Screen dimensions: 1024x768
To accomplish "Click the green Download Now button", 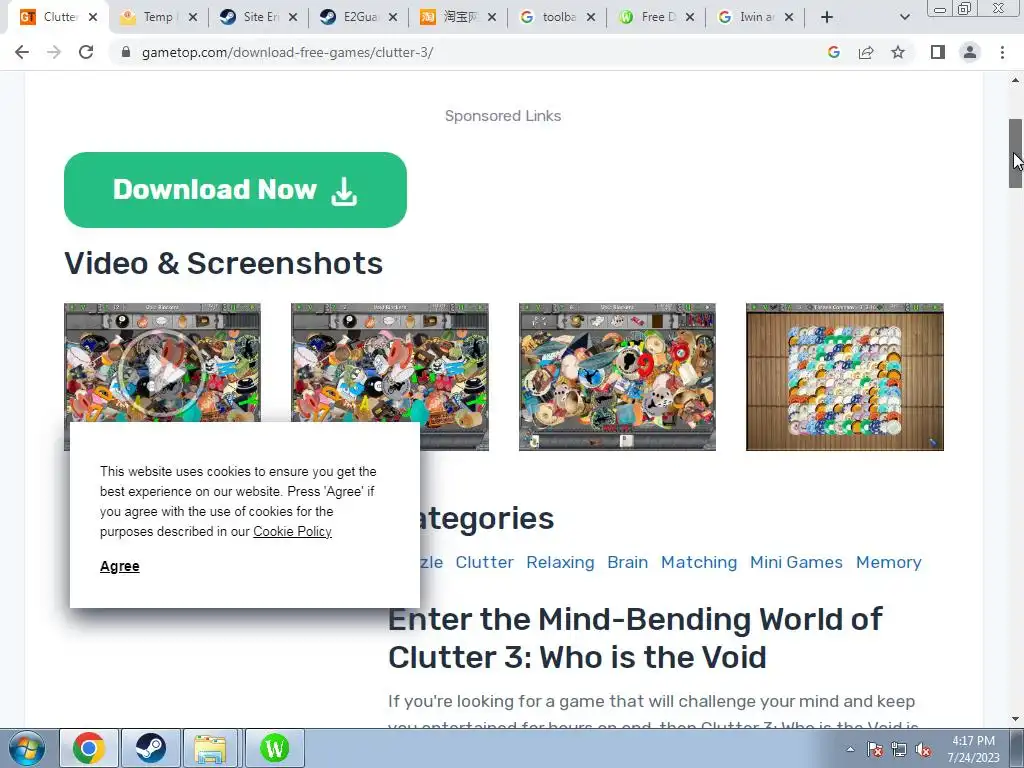I will tap(235, 190).
